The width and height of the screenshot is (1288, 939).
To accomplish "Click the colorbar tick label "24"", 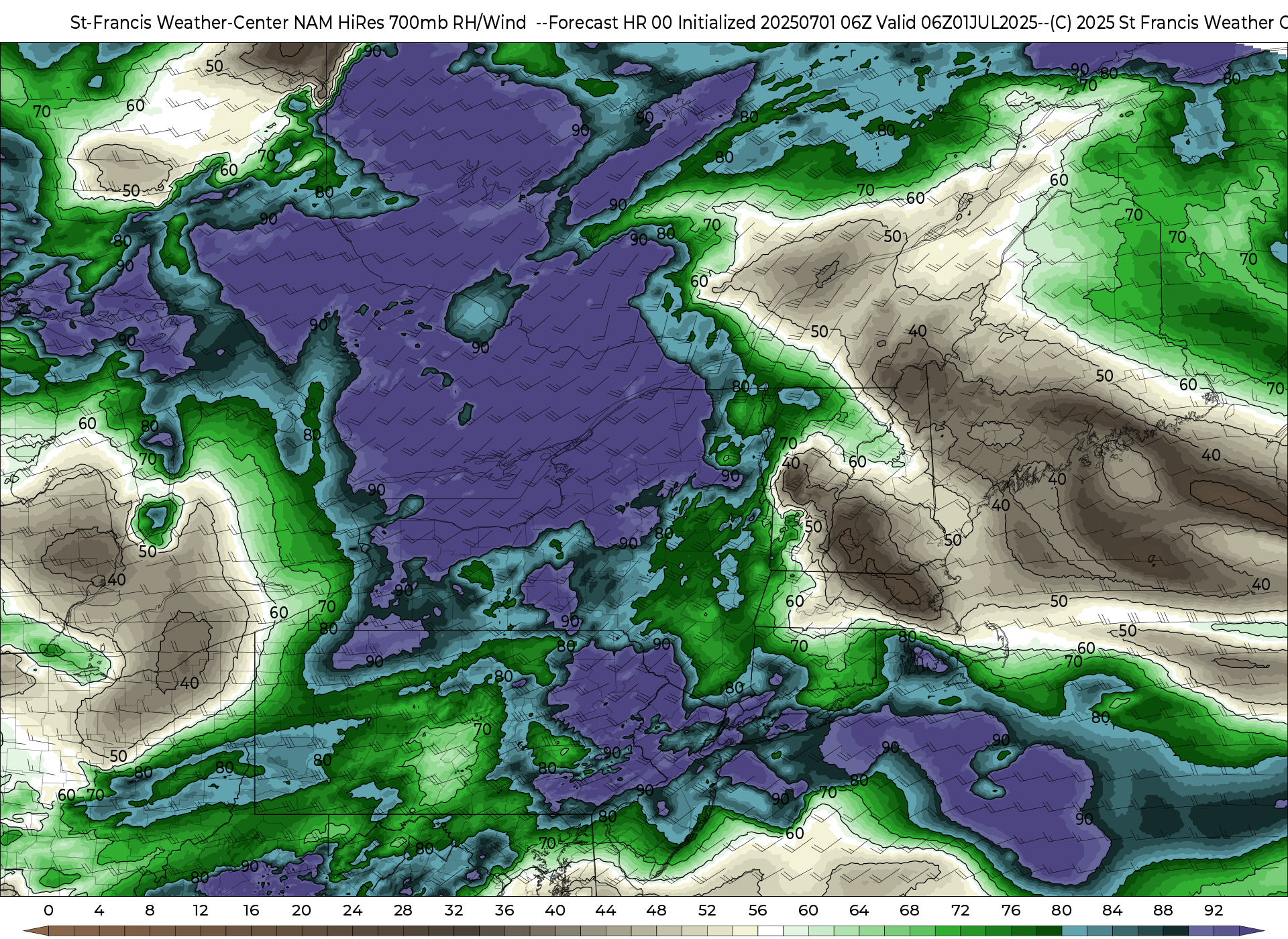I will 352,910.
